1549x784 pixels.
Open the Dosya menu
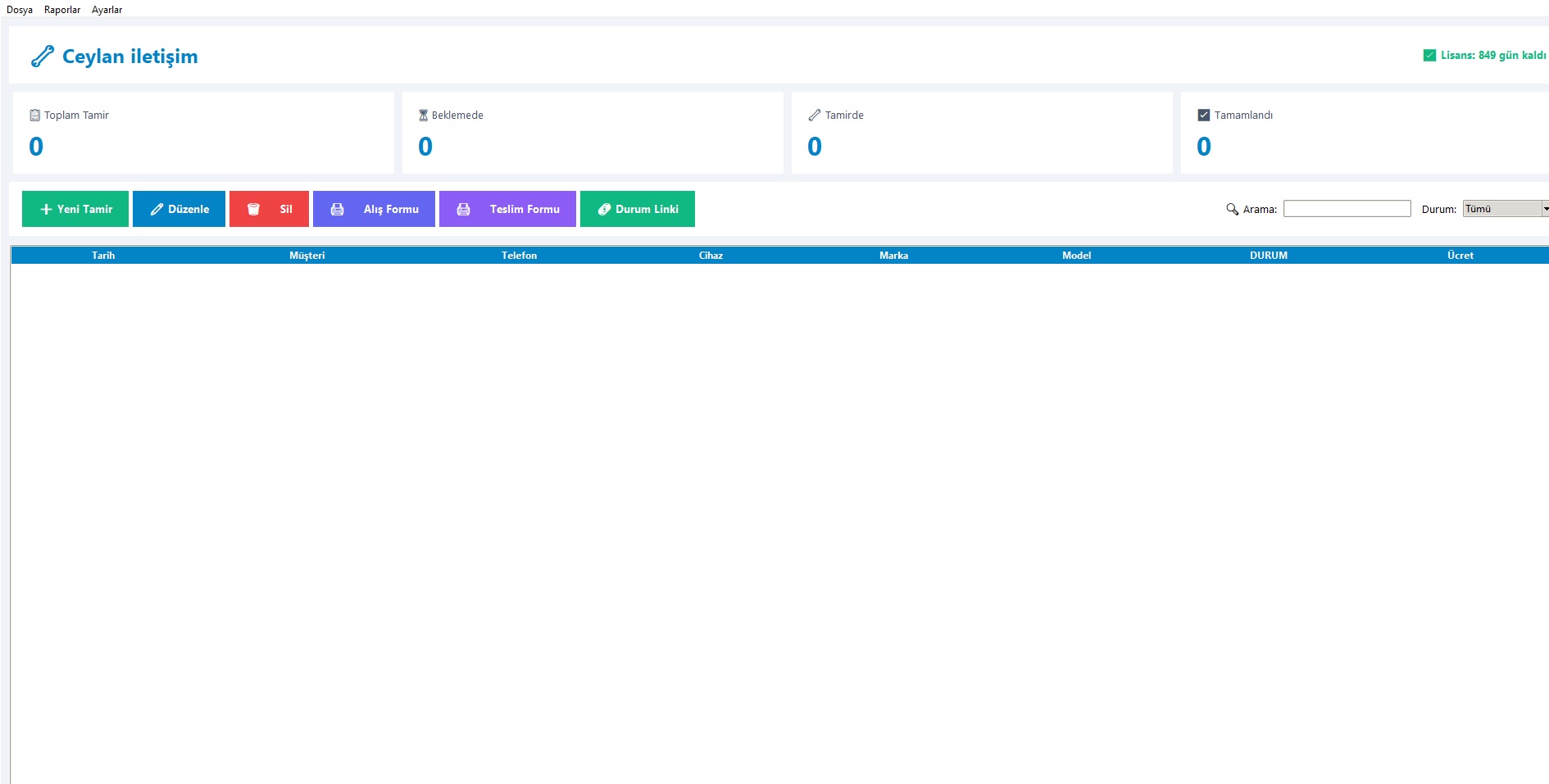[x=20, y=10]
